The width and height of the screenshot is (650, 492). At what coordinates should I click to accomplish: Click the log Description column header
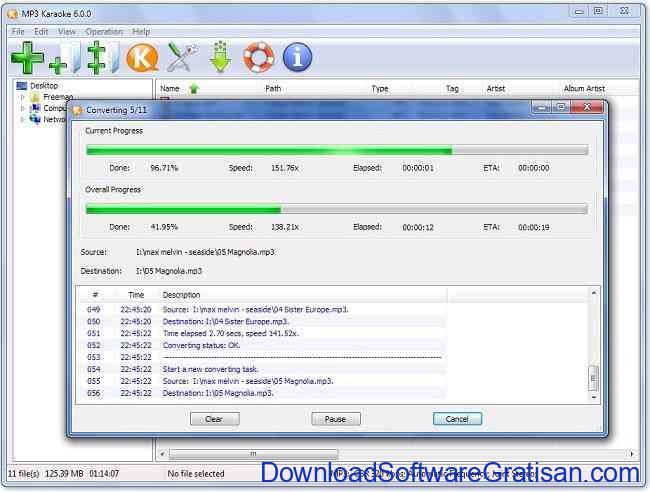click(181, 295)
